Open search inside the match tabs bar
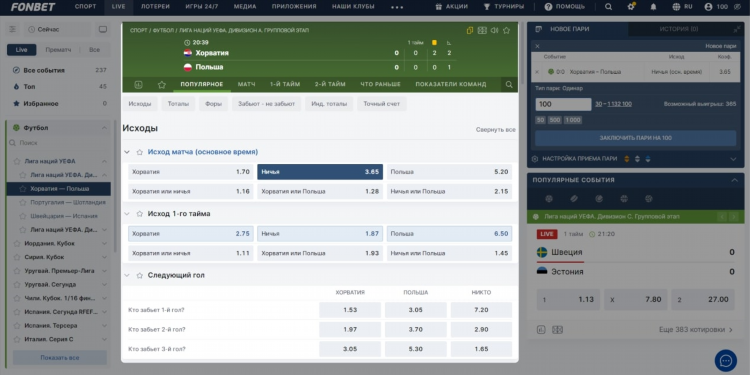 pyautogui.click(x=509, y=85)
